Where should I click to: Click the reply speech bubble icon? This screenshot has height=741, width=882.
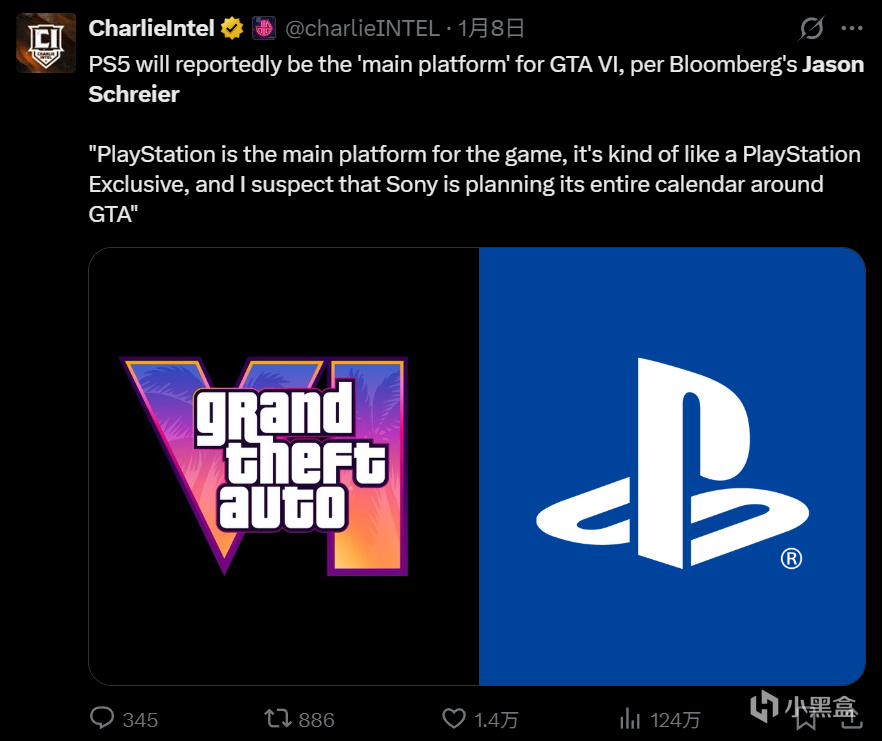coord(104,718)
